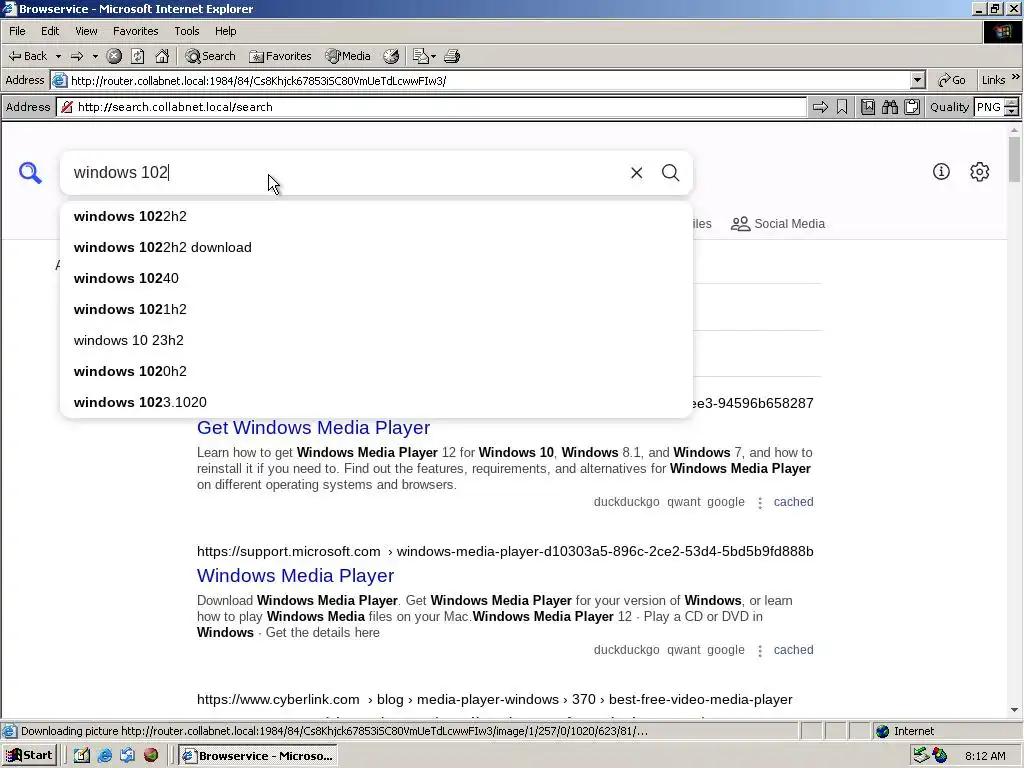
Task: Select suggestion 'windows 1022h2'
Action: click(x=376, y=216)
